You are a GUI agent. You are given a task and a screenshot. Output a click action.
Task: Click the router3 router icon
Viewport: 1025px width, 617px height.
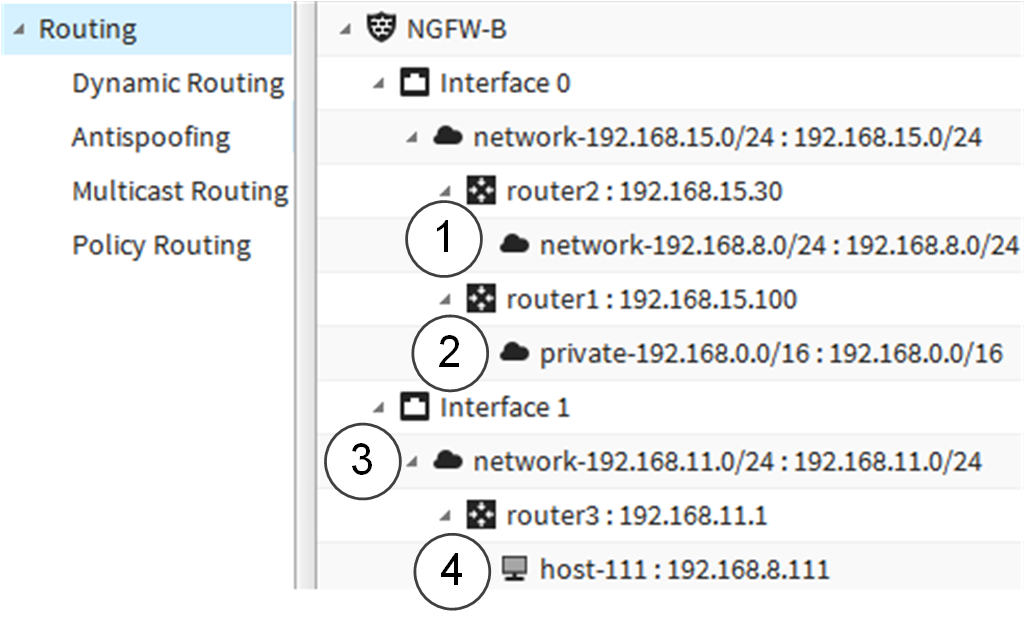481,515
